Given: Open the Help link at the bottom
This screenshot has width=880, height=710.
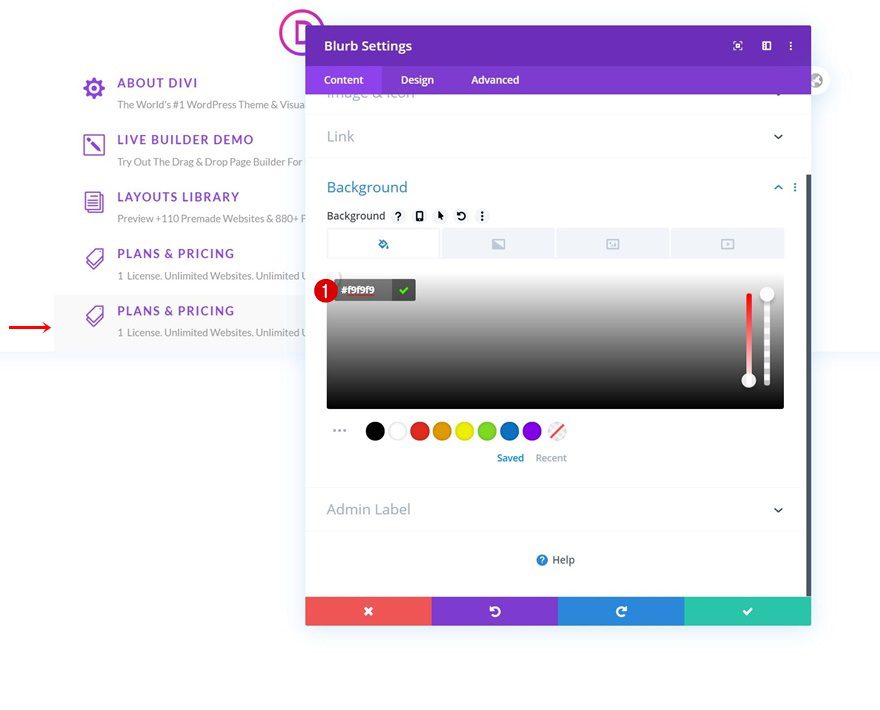Looking at the screenshot, I should 555,560.
